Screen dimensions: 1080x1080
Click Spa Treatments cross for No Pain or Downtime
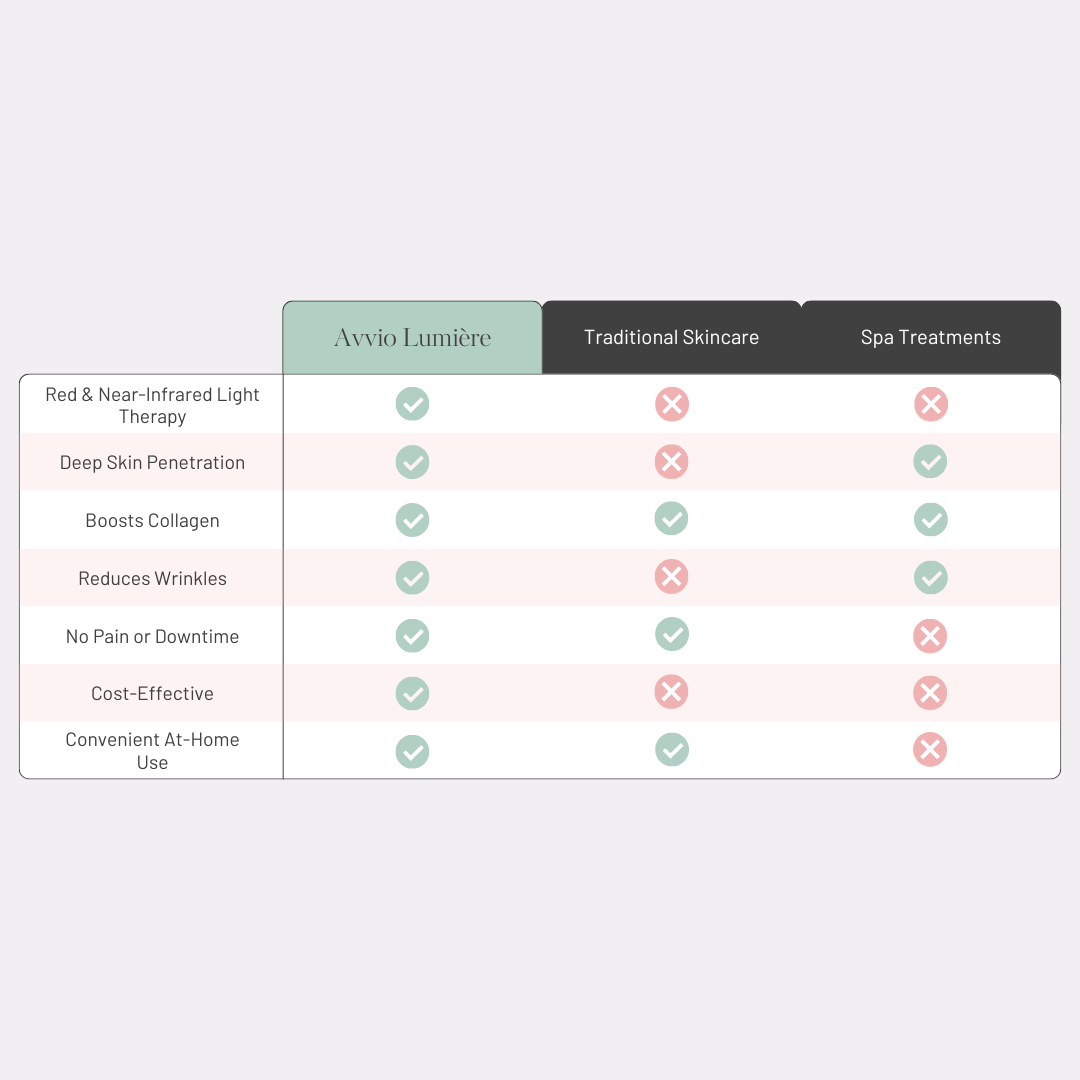point(930,636)
